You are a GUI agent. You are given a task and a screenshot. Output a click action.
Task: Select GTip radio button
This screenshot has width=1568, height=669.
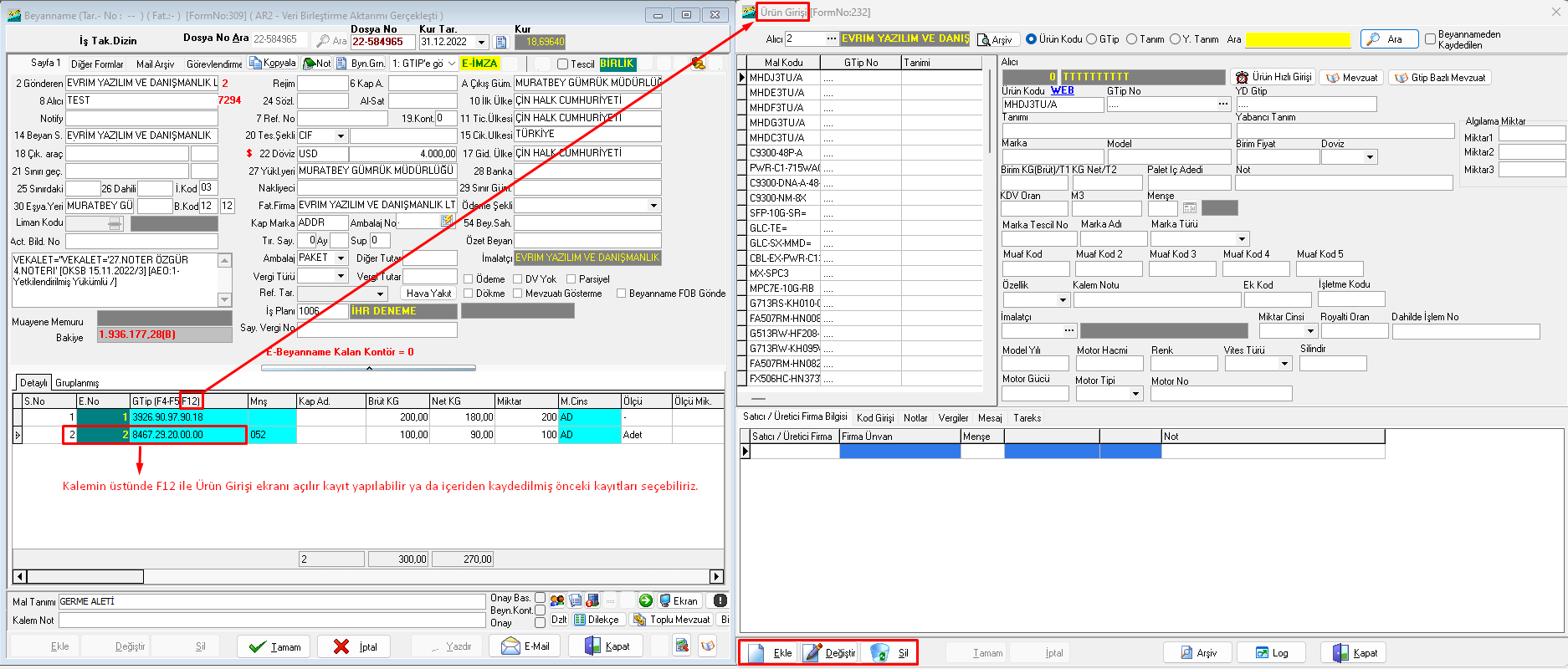[1091, 39]
